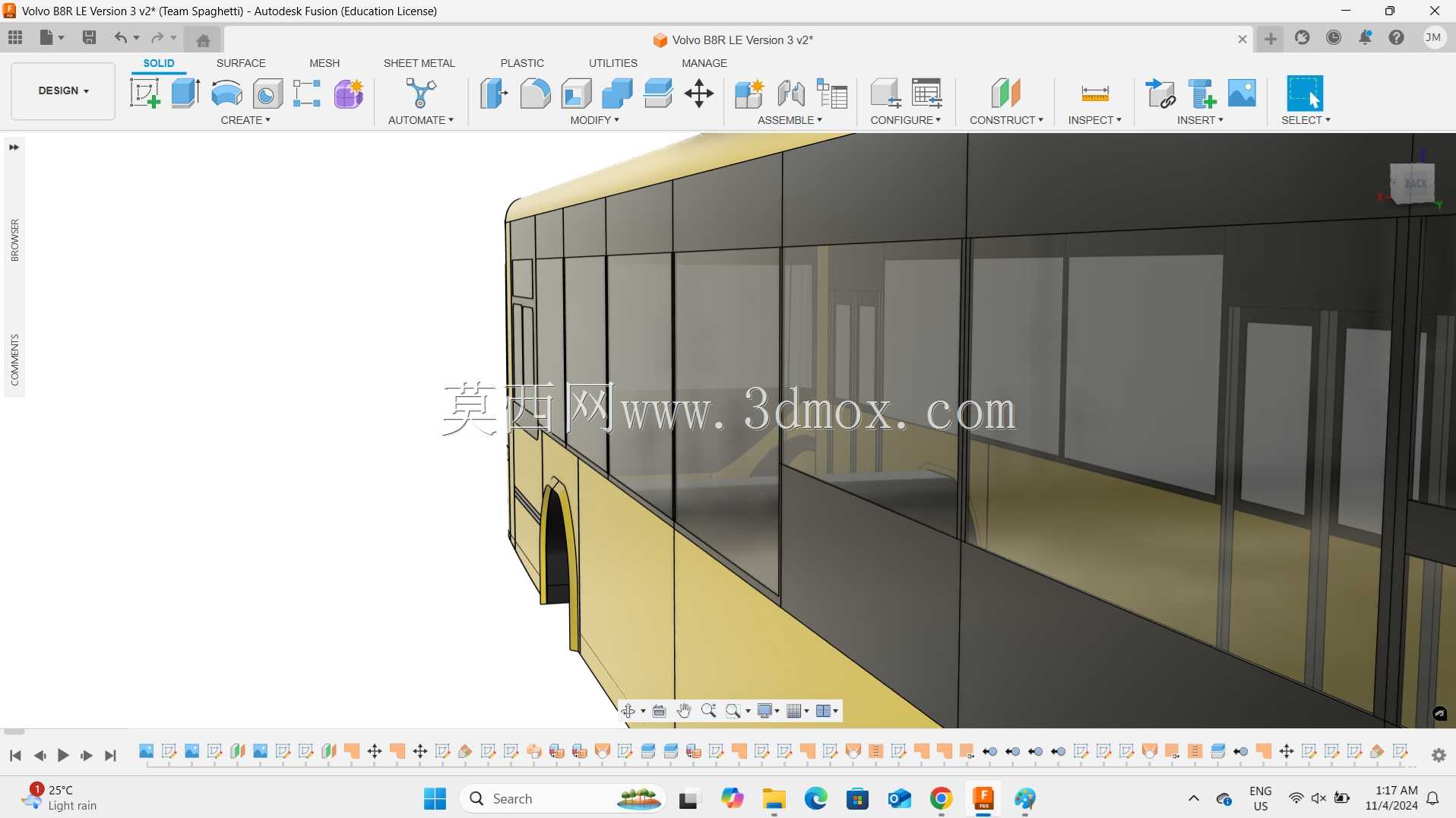
Task: Select the Revolve tool
Action: coord(226,94)
